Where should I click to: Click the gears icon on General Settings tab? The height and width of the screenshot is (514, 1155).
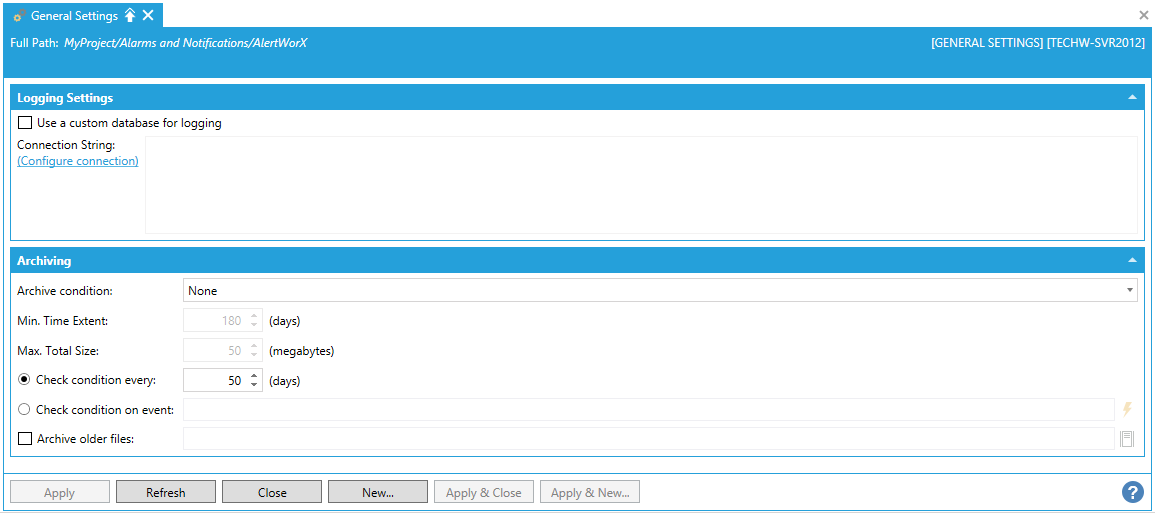tap(19, 16)
